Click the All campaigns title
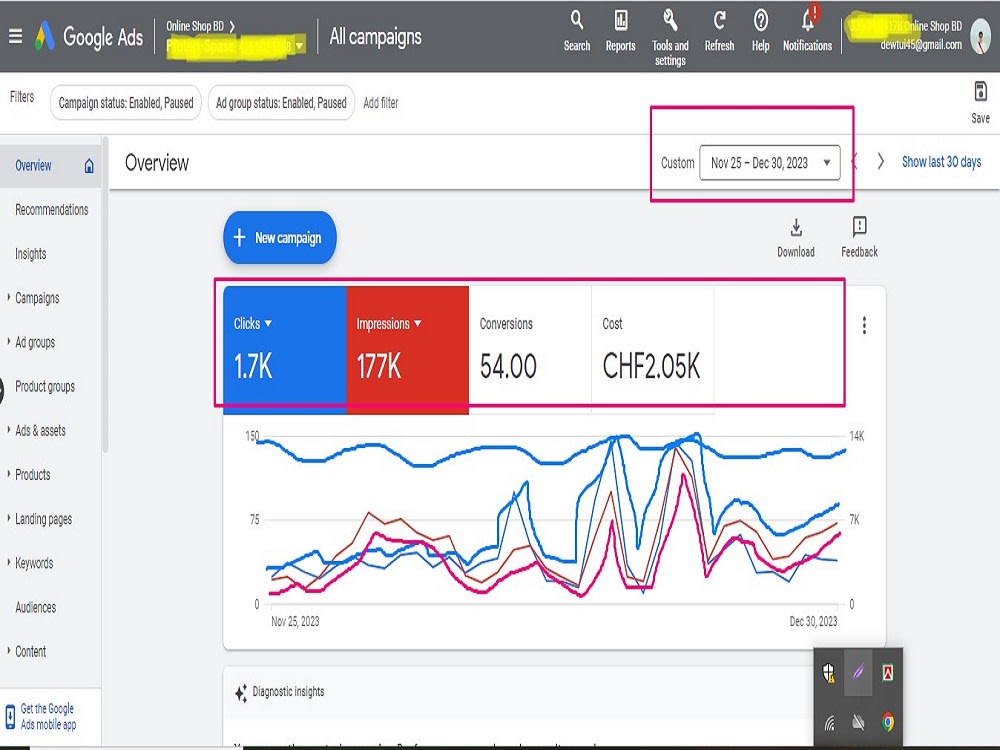This screenshot has height=750, width=1000. [376, 37]
